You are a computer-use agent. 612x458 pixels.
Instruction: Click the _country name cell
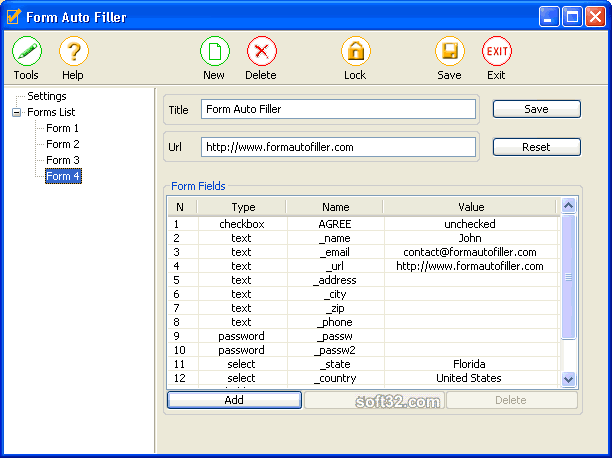335,378
